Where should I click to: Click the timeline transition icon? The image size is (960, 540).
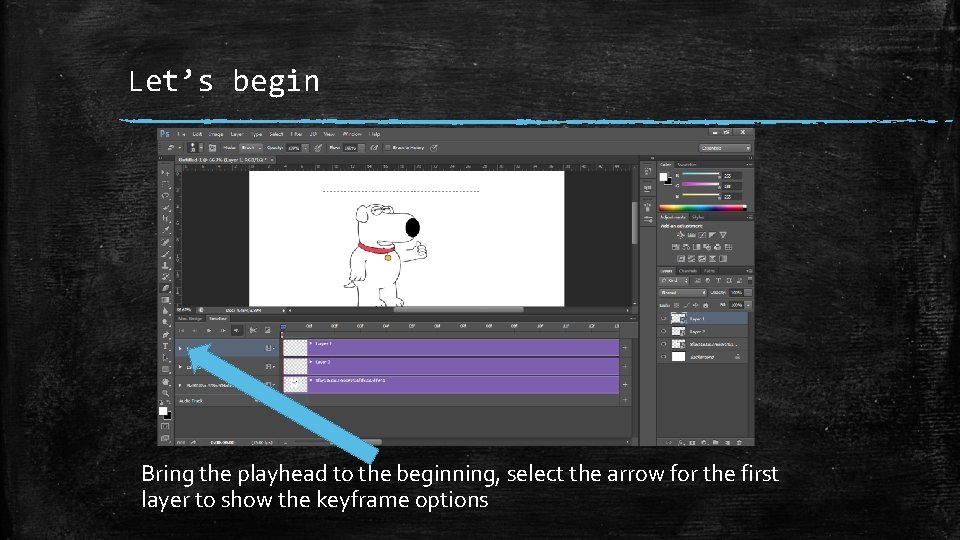pos(268,331)
